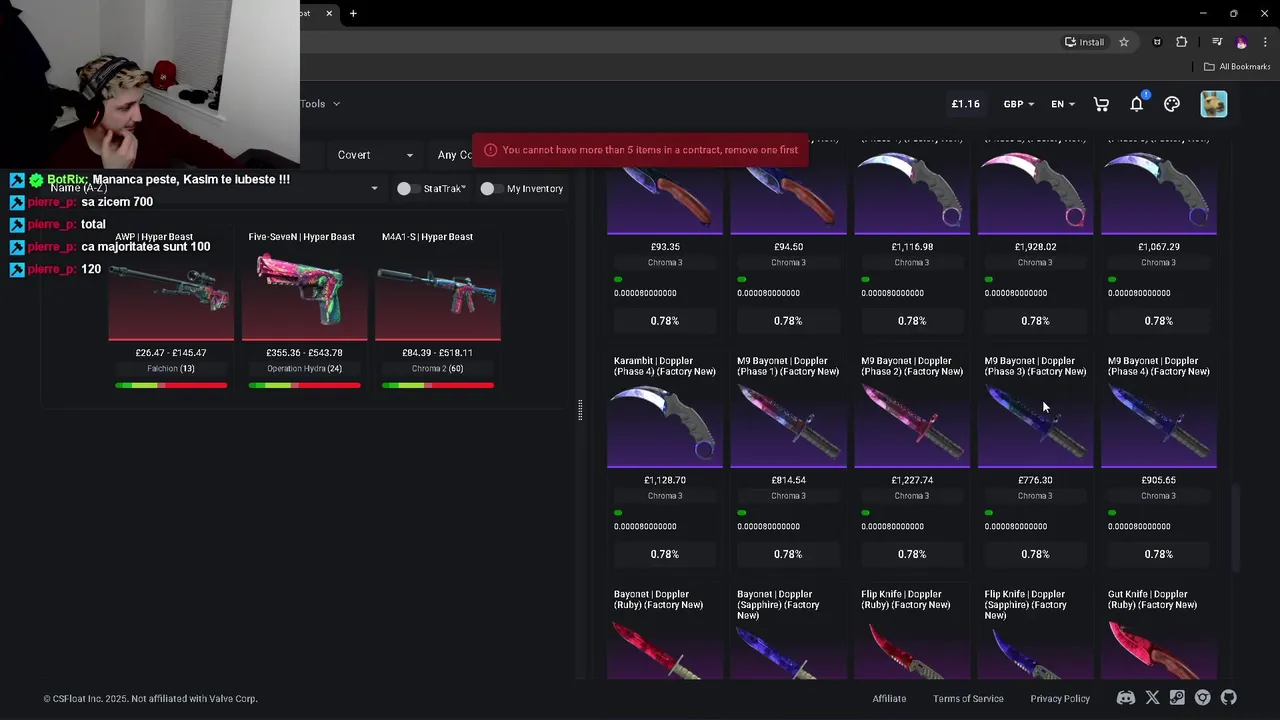Click the outcomes list vertical scrollbar
Screen dimensions: 1280x720
point(1237,528)
